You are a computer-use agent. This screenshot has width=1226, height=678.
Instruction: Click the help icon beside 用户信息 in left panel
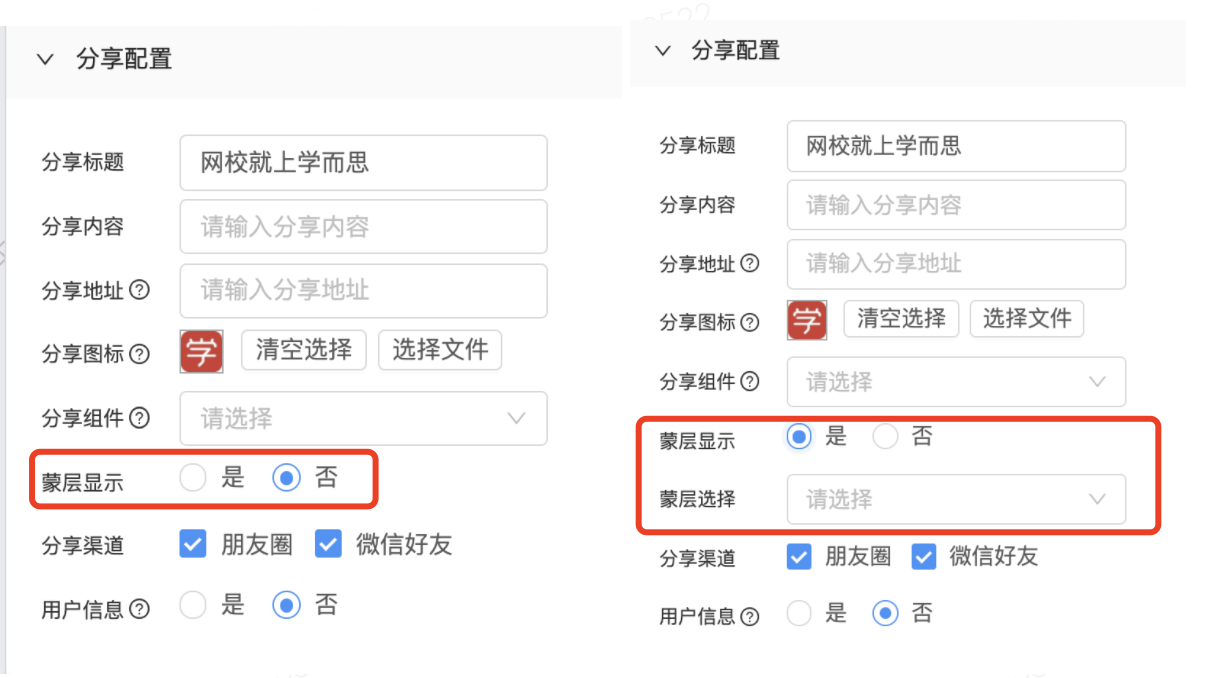(140, 608)
